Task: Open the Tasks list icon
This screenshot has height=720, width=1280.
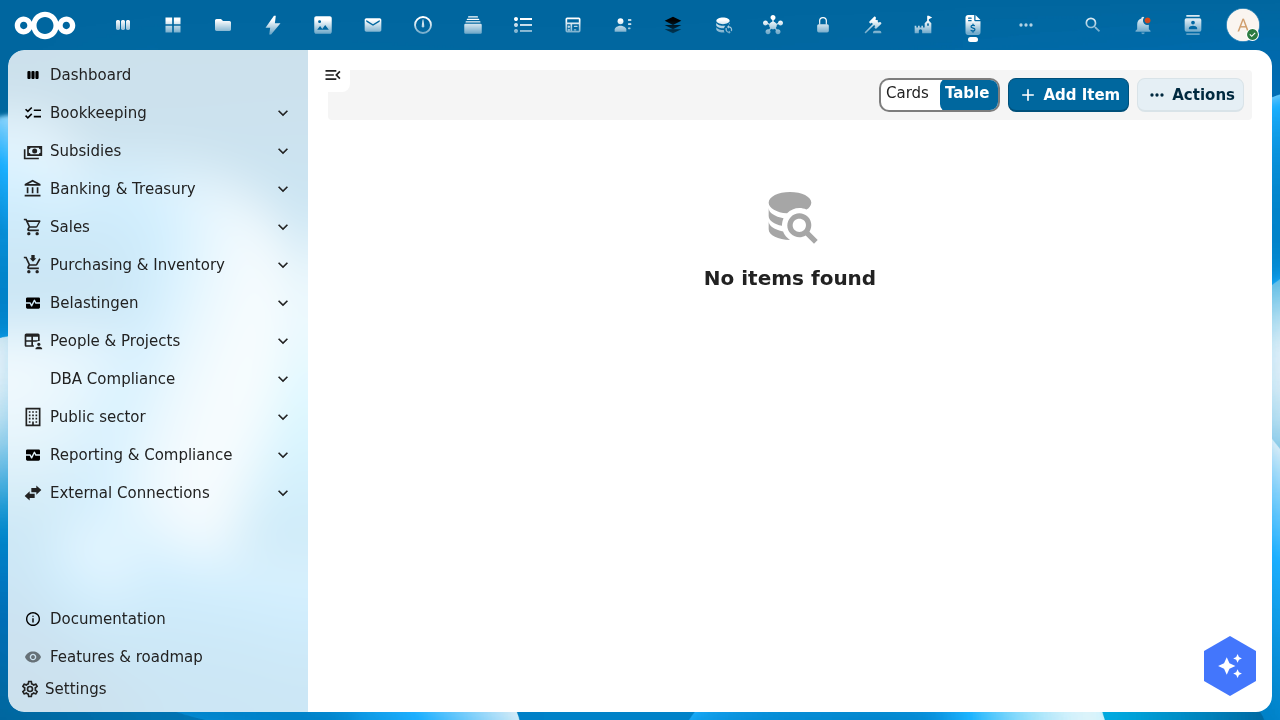Action: 523,25
